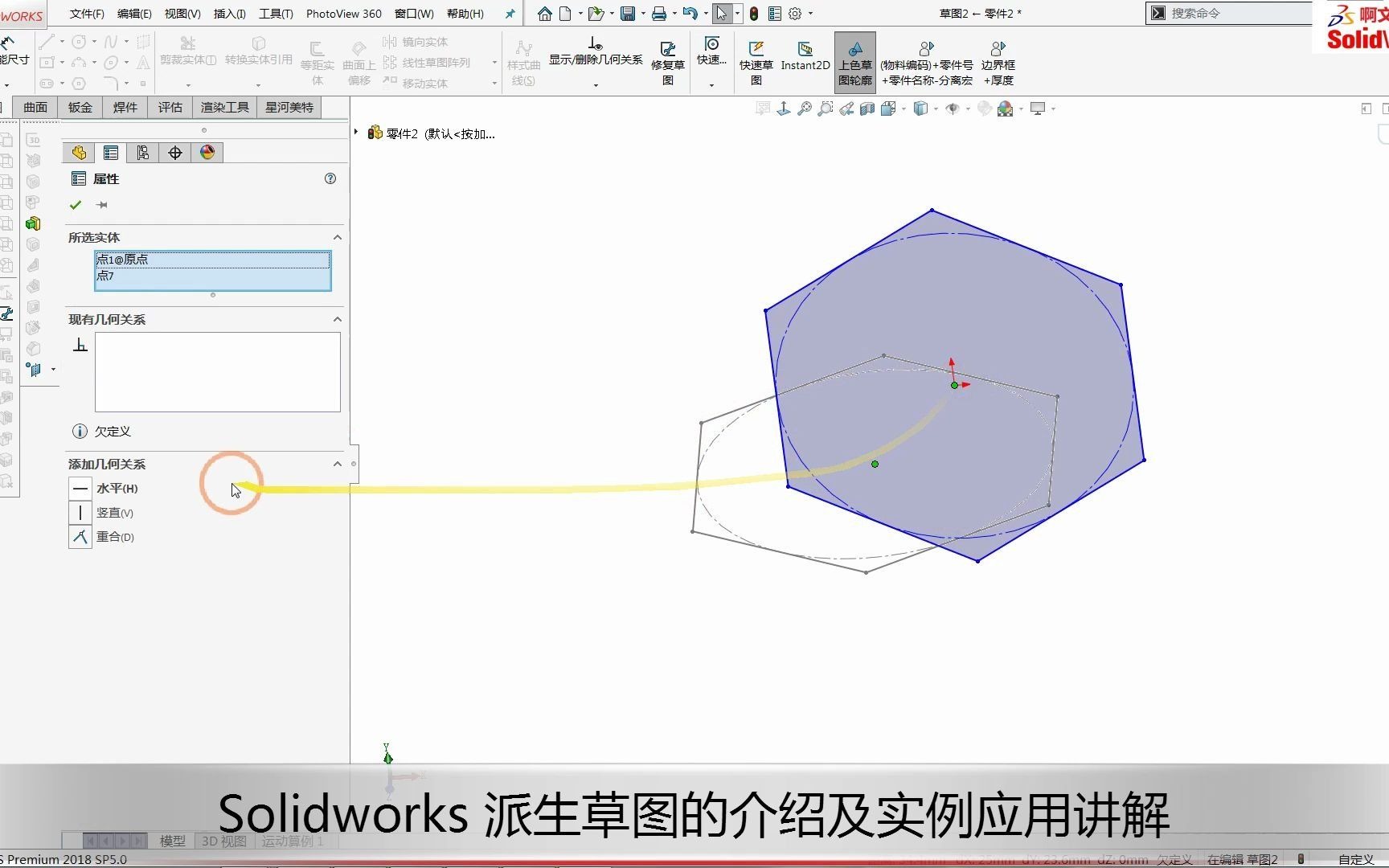Toggle Shaded Sketch Contours
This screenshot has height=868, width=1389.
855,63
